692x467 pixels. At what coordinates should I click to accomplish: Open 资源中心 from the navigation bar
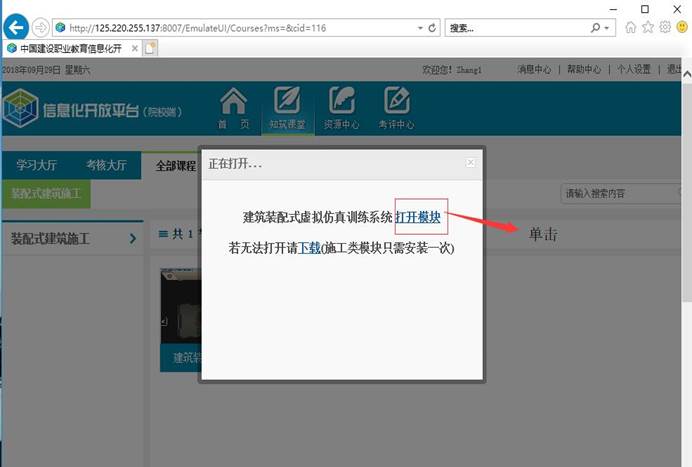(x=341, y=108)
